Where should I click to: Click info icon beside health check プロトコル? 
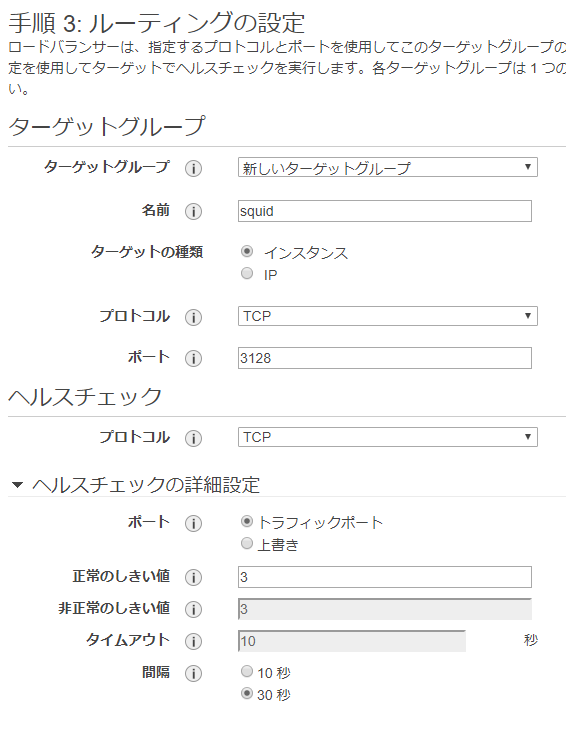click(x=193, y=438)
